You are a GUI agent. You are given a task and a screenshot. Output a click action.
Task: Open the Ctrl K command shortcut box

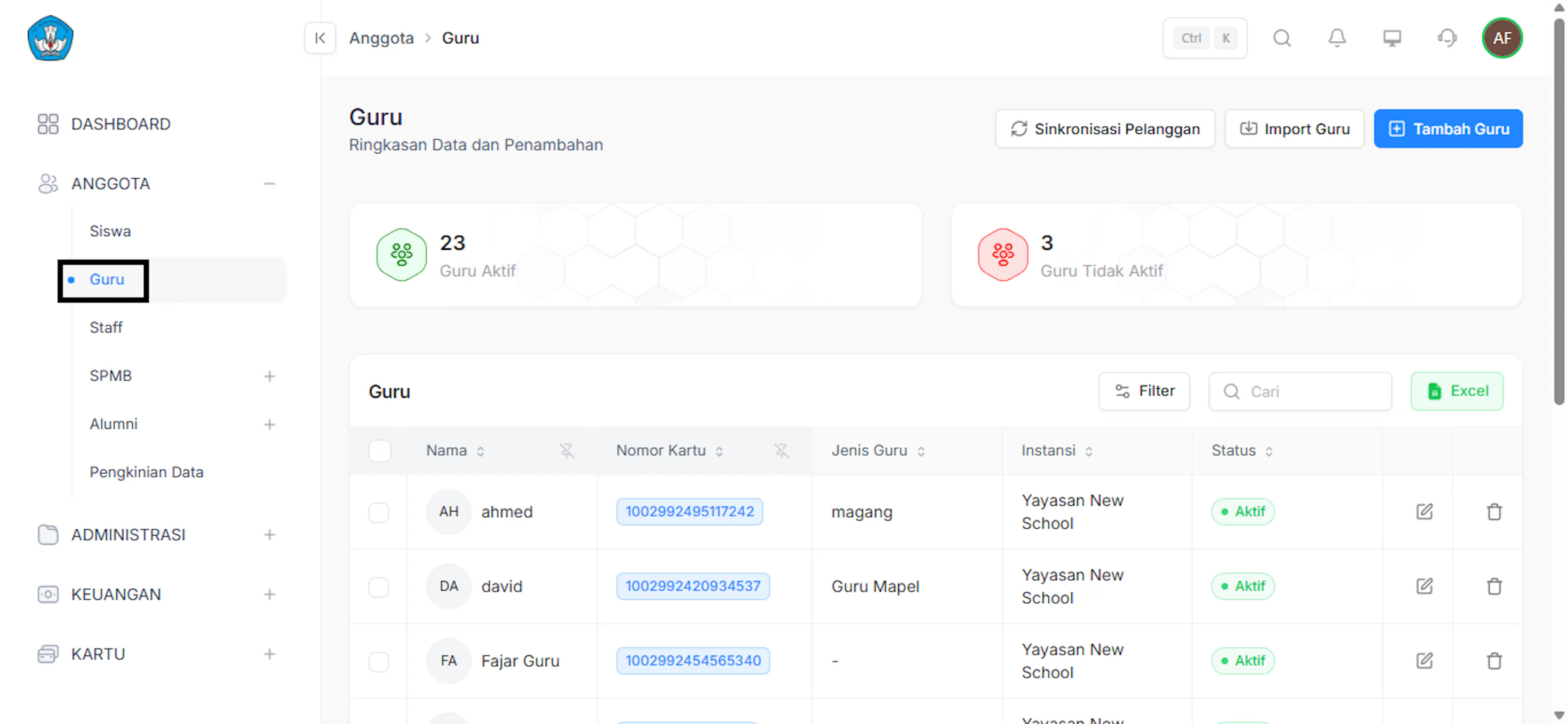click(x=1205, y=38)
